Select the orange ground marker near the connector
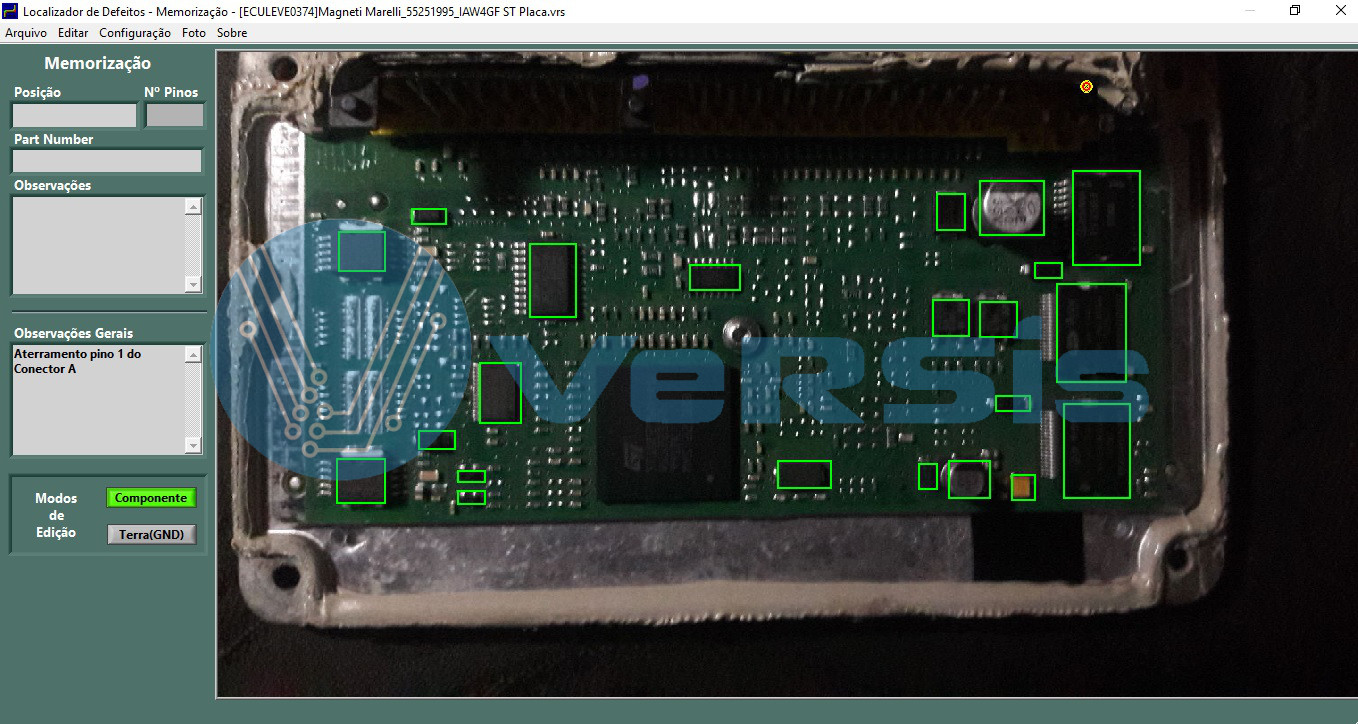The height and width of the screenshot is (724, 1358). pyautogui.click(x=1086, y=87)
